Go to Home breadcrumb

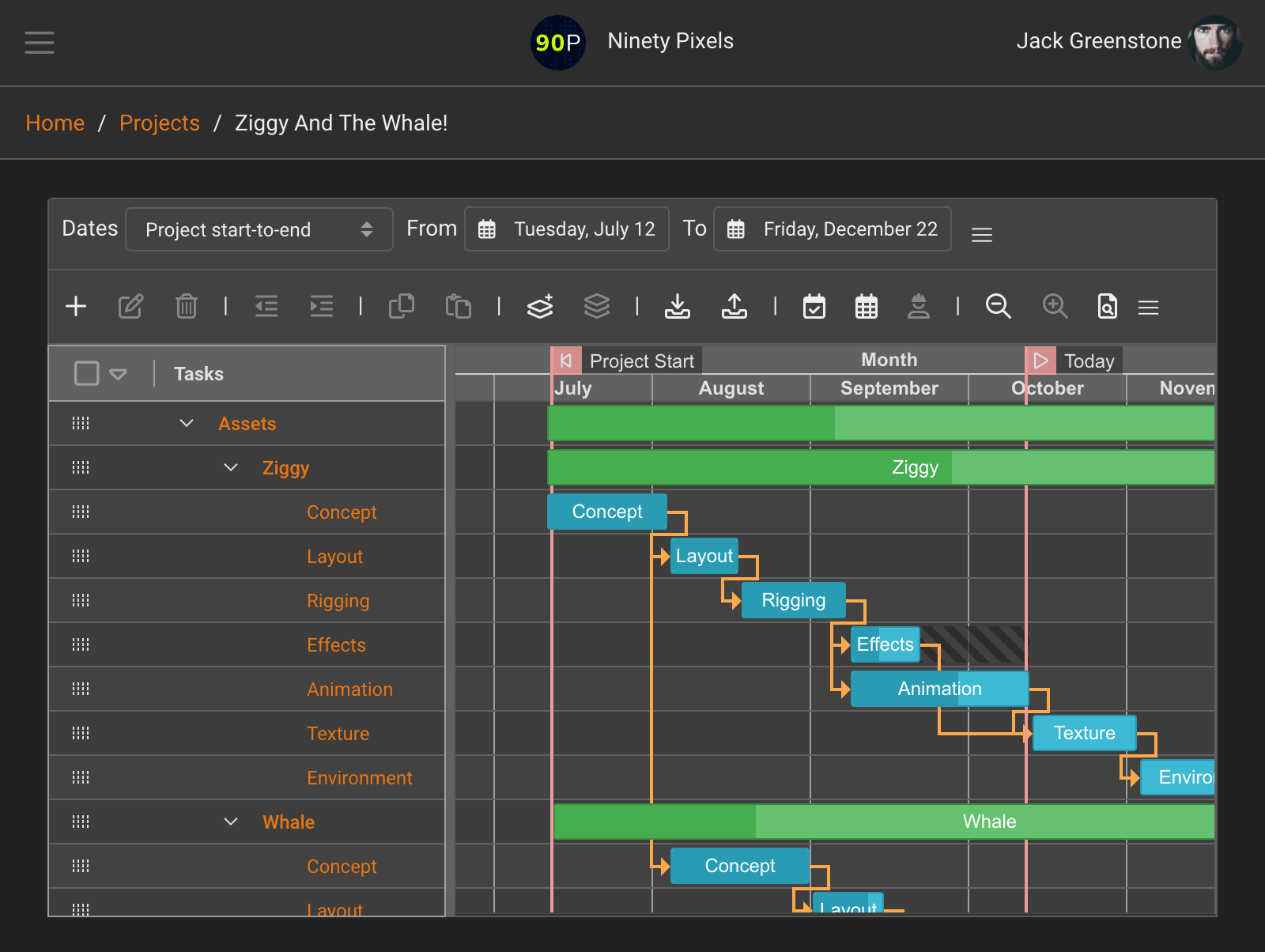pyautogui.click(x=55, y=123)
